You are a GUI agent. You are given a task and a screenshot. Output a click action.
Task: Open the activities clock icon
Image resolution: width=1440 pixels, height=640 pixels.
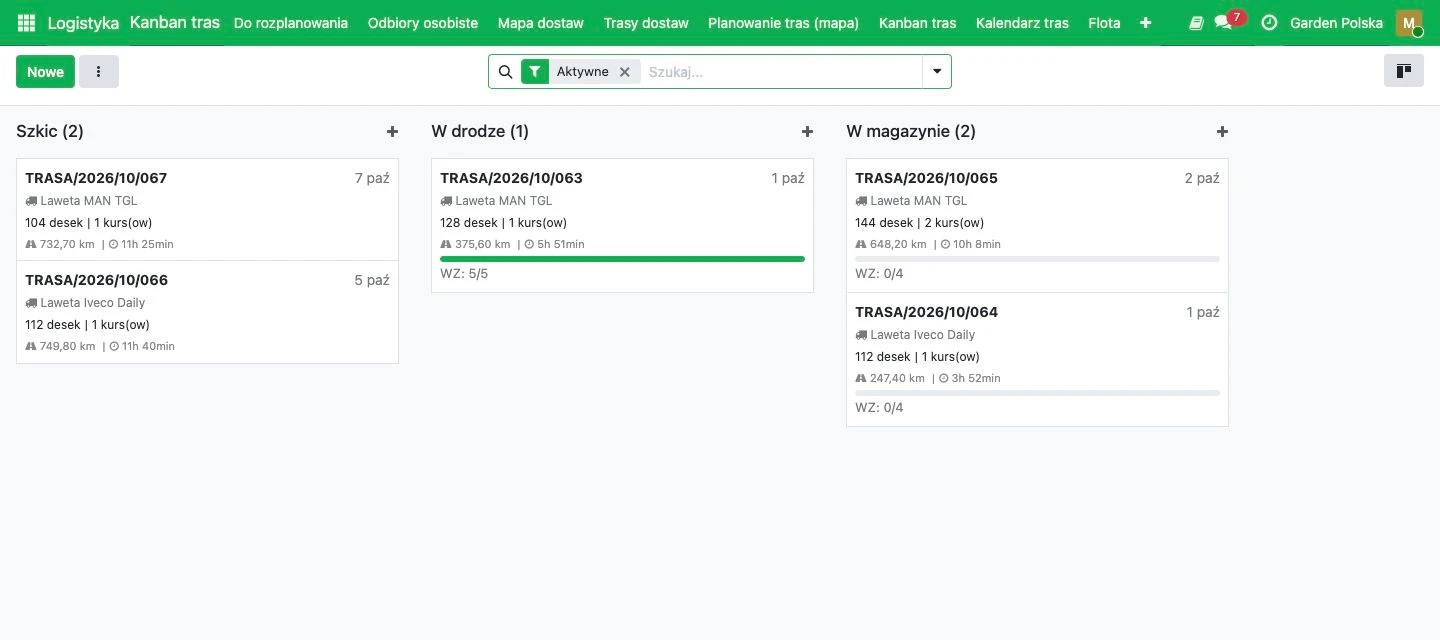(x=1269, y=23)
